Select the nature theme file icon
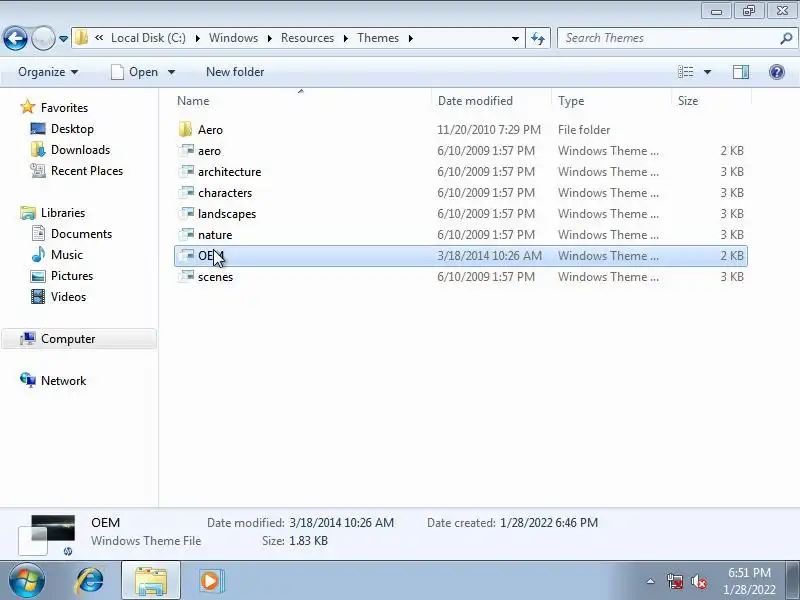Viewport: 800px width, 600px height. 186,234
